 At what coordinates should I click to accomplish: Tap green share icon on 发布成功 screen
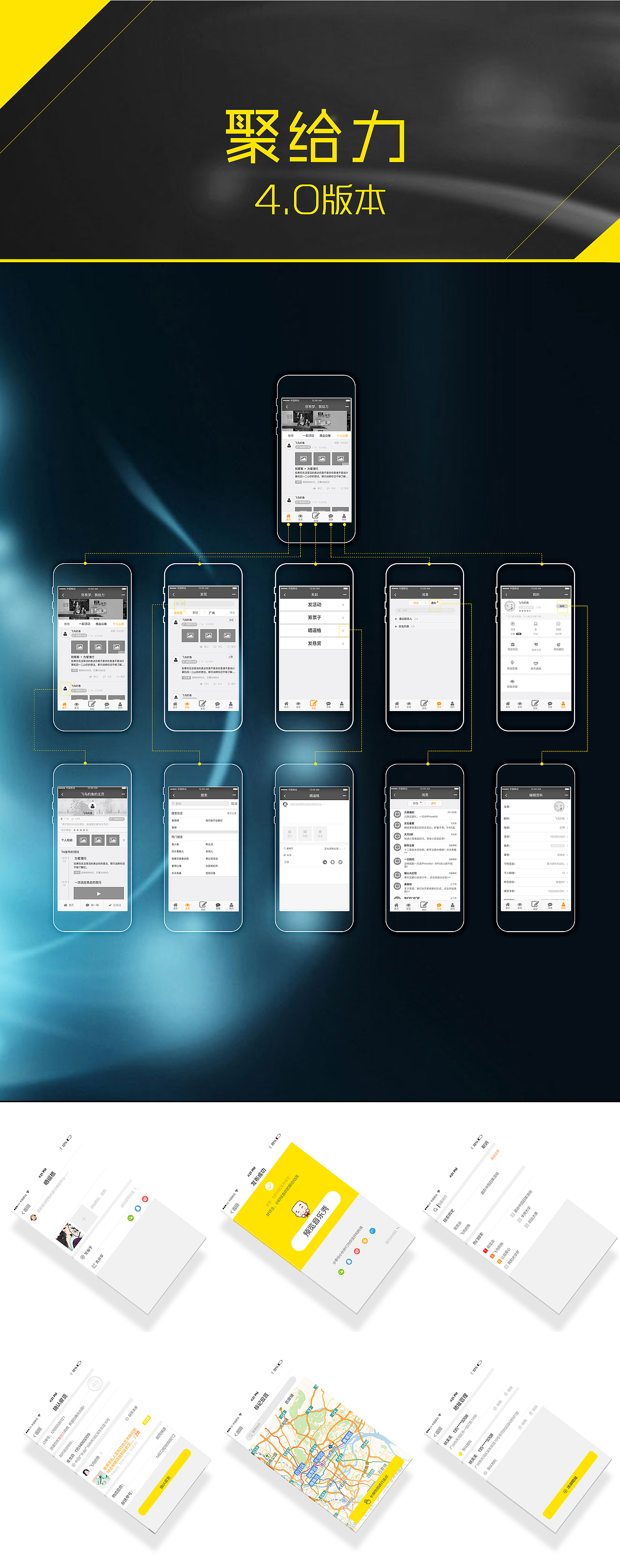(341, 1271)
